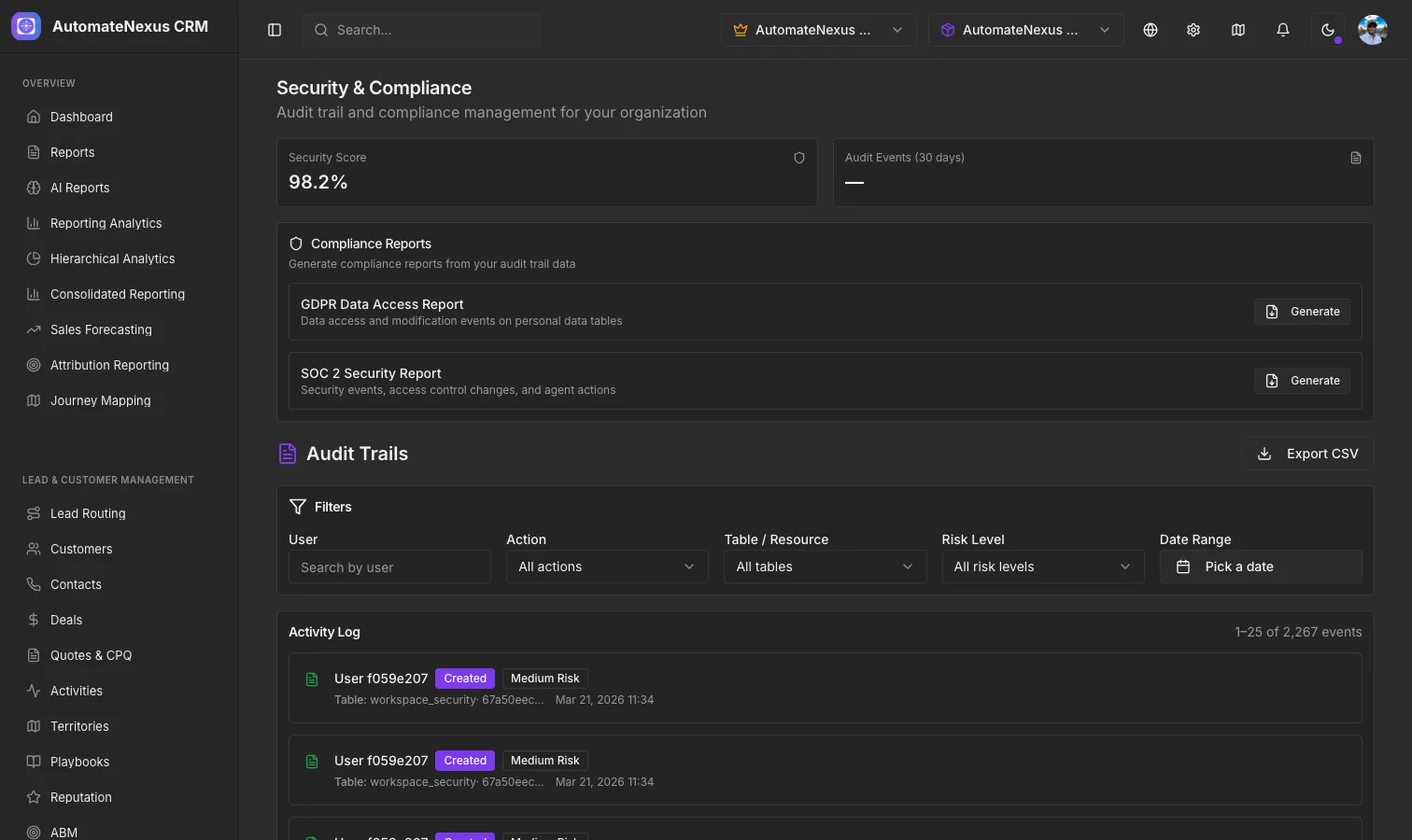Click the 1–25 of 2,267 events text

pos(1298,632)
